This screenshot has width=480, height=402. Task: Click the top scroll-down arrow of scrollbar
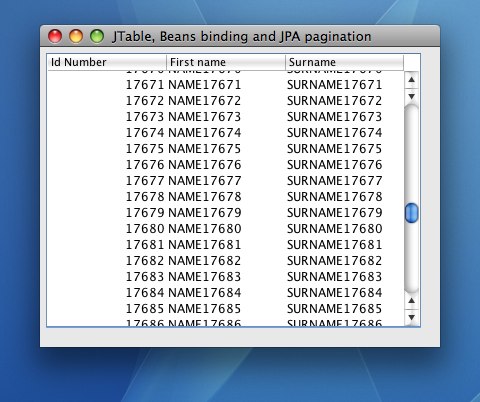click(x=412, y=96)
